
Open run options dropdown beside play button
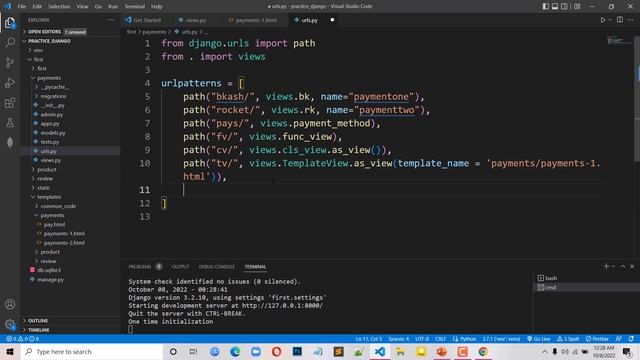pyautogui.click(x=610, y=20)
